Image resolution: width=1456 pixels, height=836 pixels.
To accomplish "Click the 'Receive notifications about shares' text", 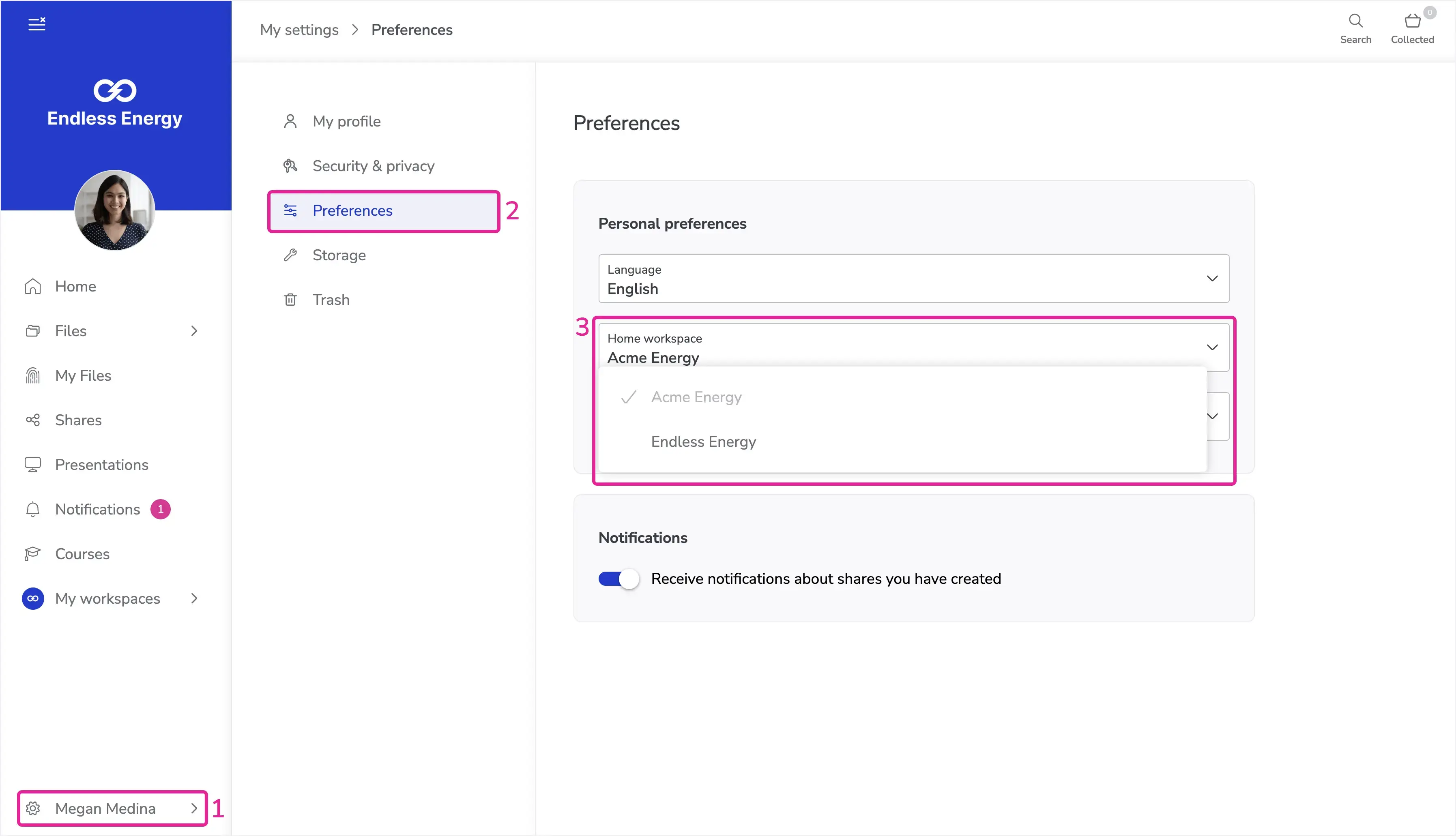I will coord(826,579).
